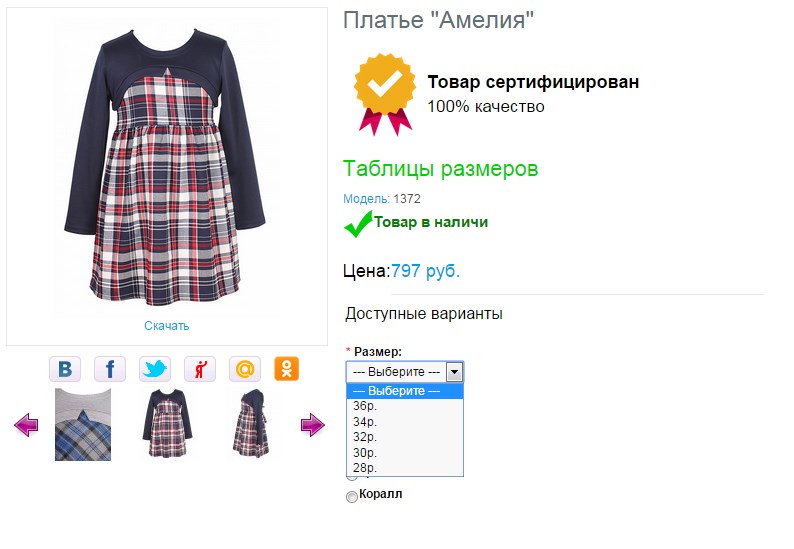Click the Скачать download link
This screenshot has height=549, width=794.
point(167,326)
